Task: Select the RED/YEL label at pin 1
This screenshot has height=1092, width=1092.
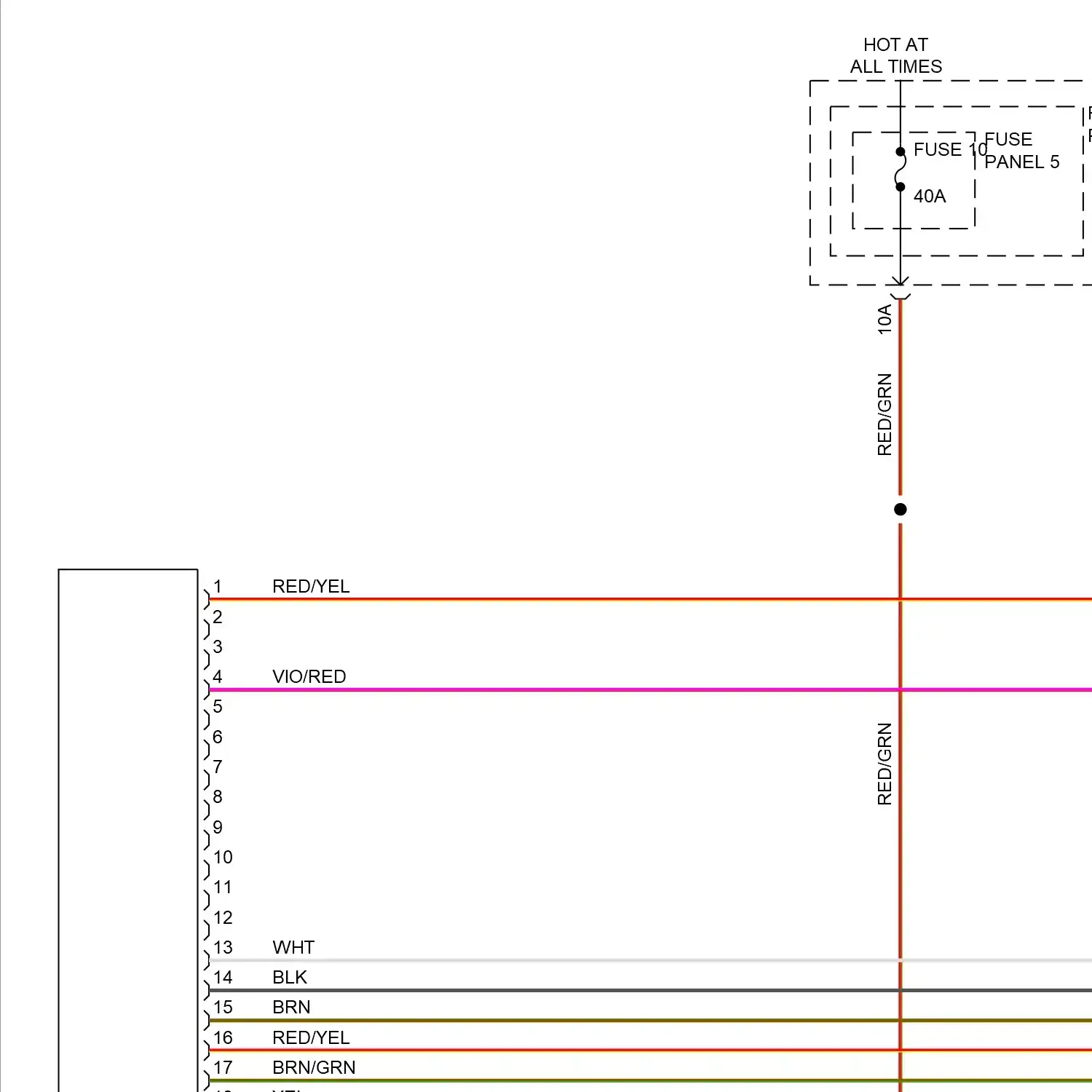Action: click(x=311, y=586)
